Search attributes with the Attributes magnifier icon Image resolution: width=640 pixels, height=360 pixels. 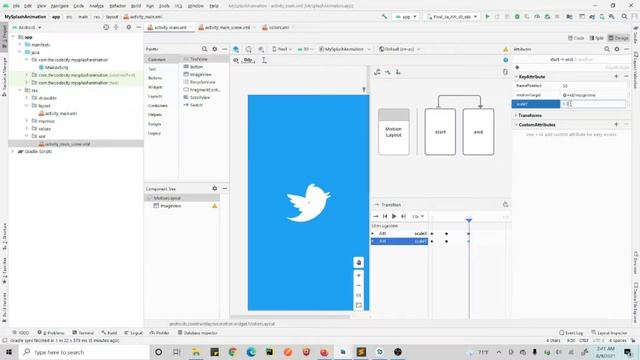[x=607, y=49]
